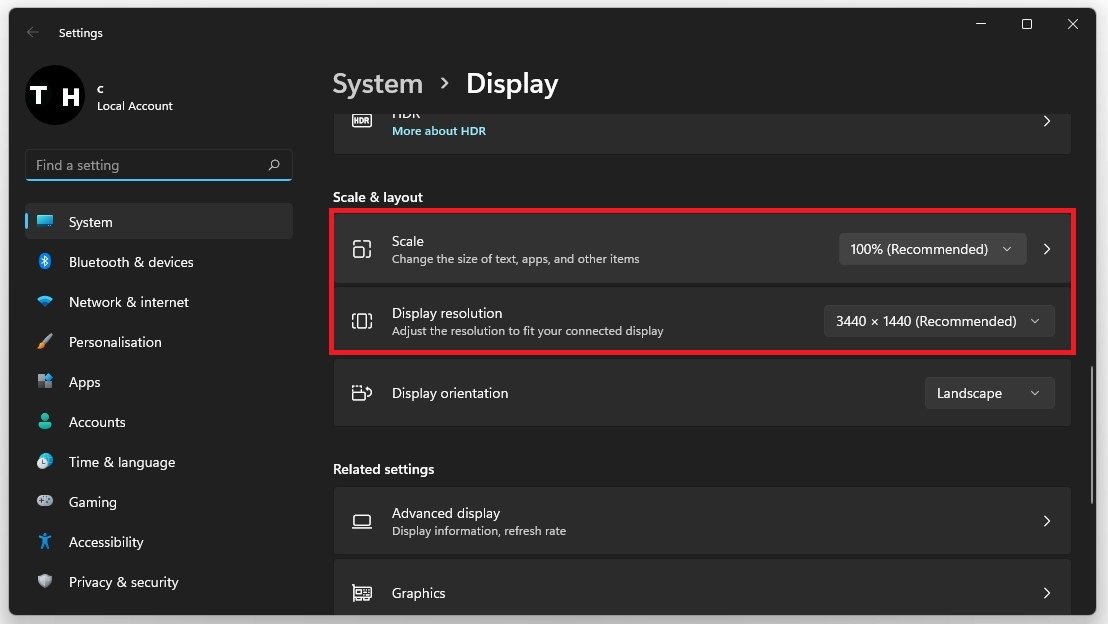
Task: Click the Accessibility figure icon
Action: 45,542
